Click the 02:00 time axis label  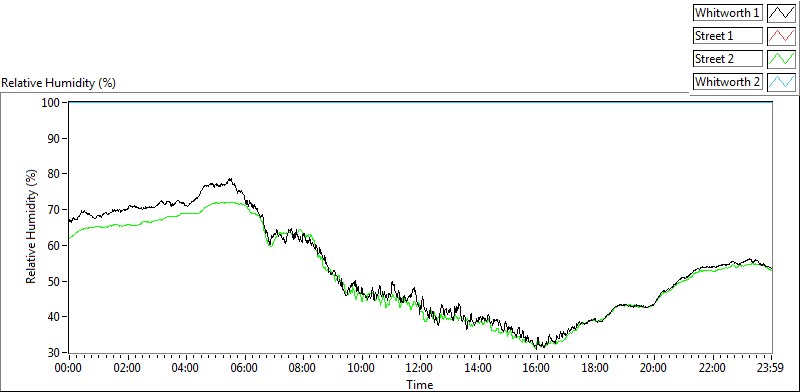128,367
